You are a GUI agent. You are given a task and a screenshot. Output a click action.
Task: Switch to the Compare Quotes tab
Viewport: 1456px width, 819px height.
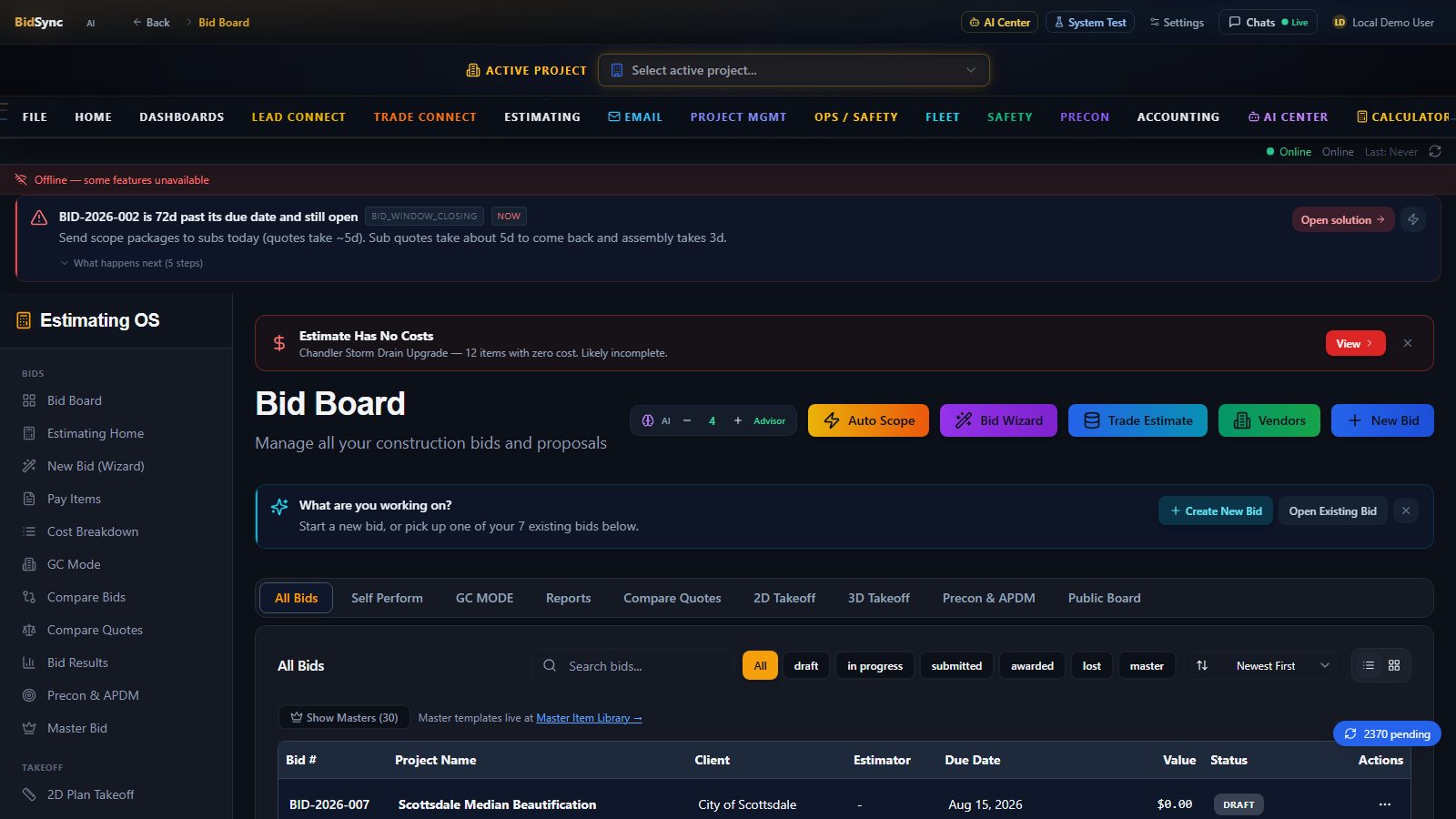pyautogui.click(x=672, y=598)
